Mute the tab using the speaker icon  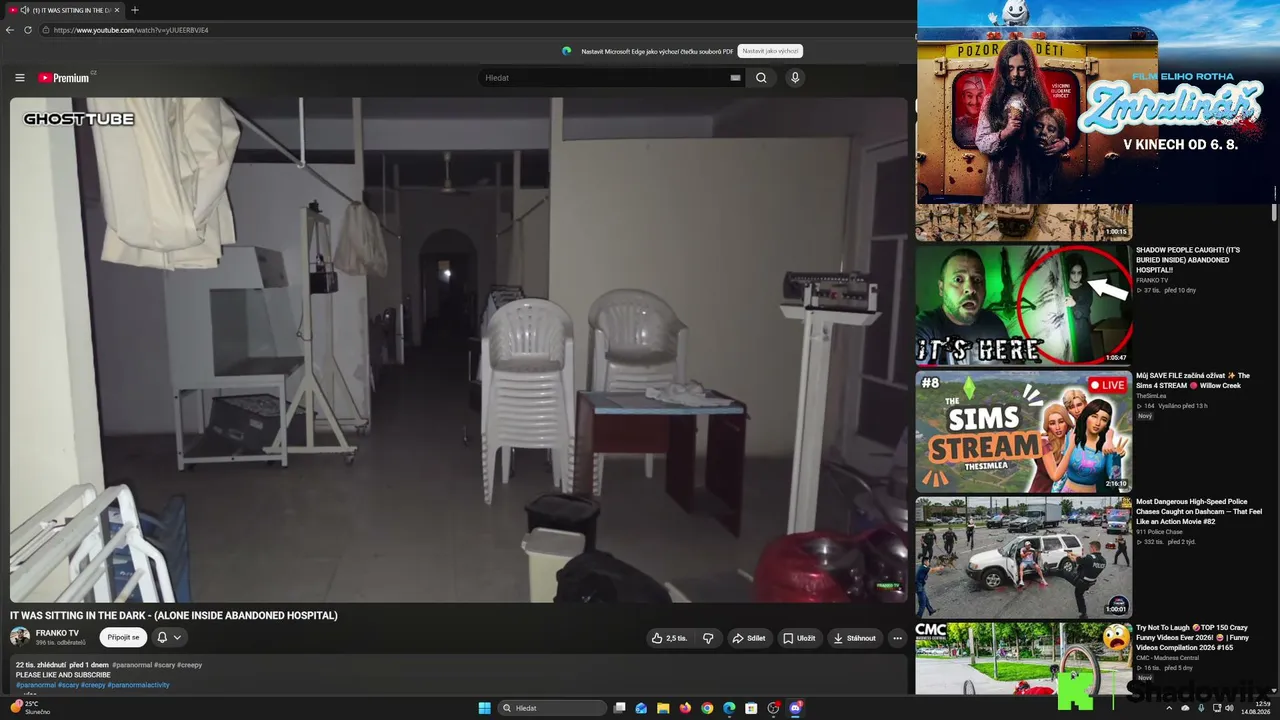point(24,10)
